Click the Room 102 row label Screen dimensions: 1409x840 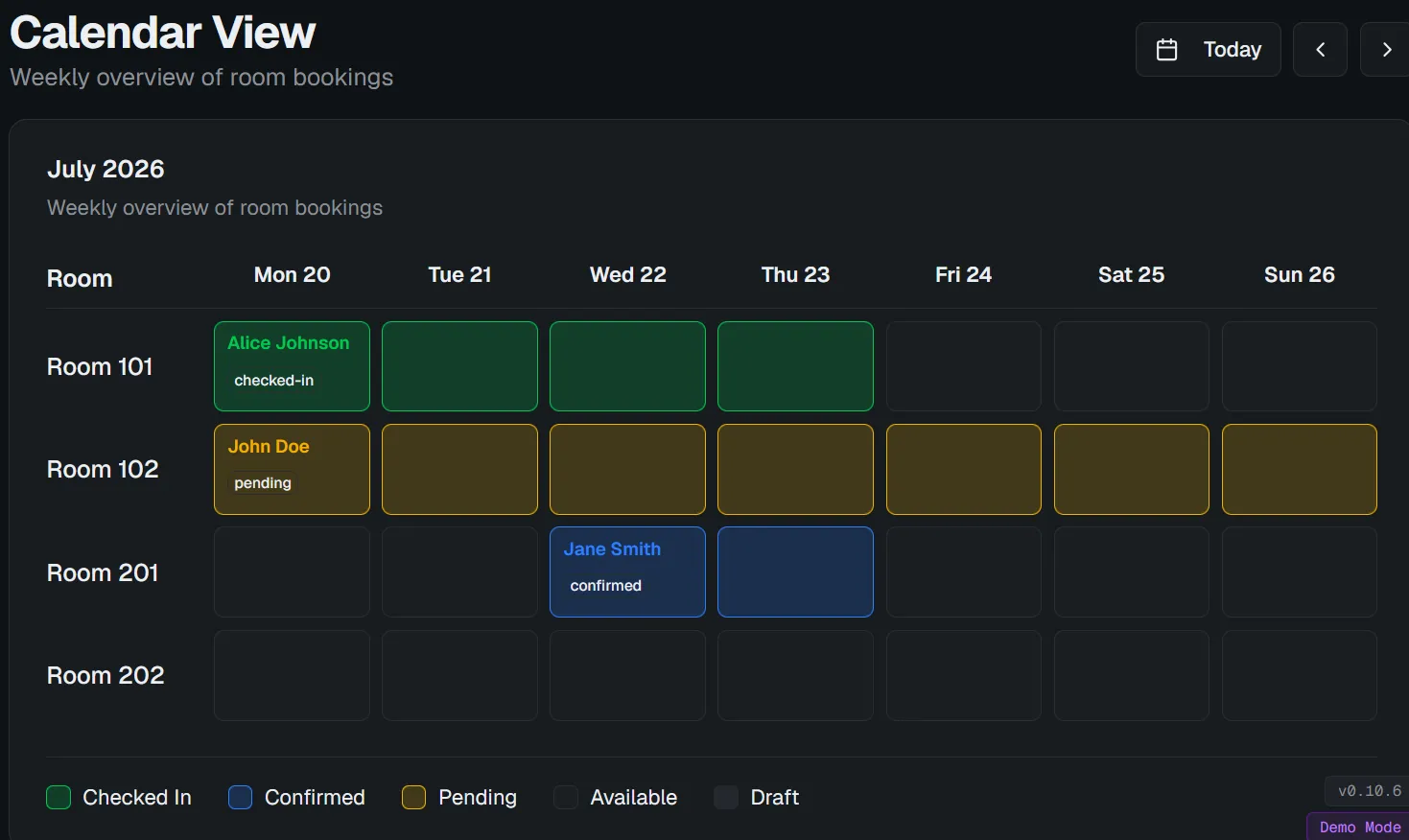coord(103,469)
